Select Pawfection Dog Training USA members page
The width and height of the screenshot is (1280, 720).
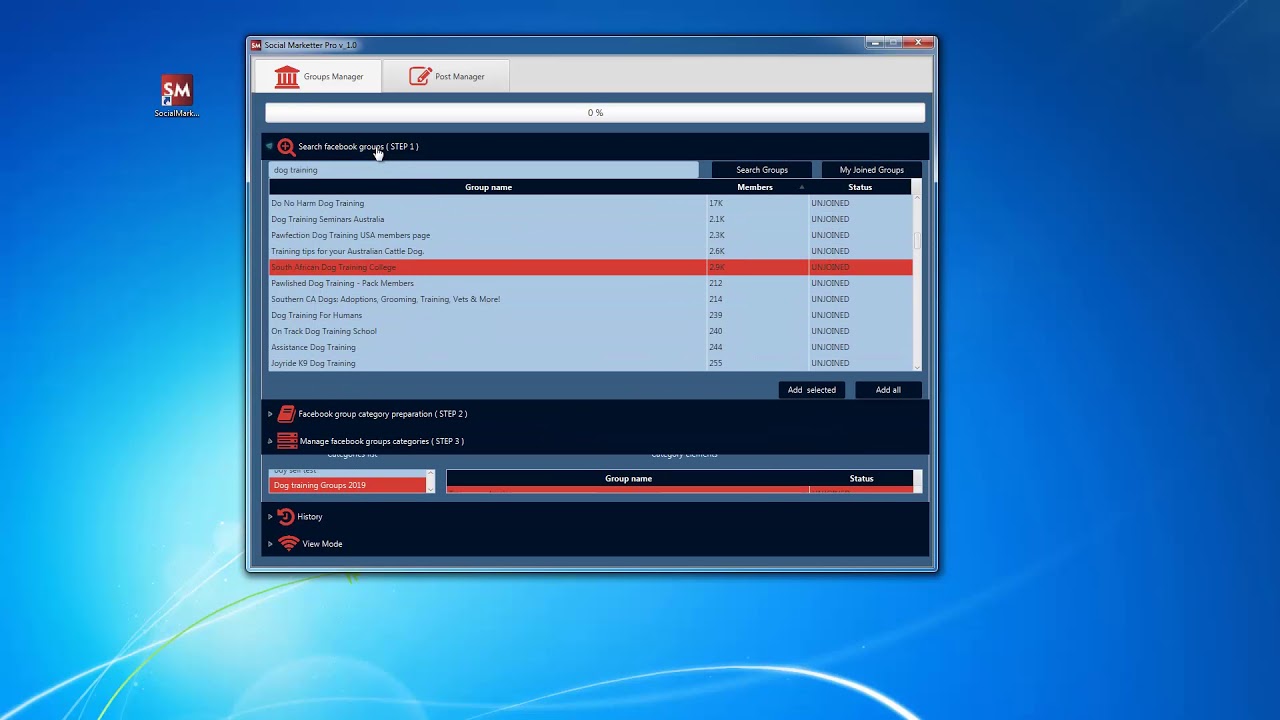coord(591,235)
